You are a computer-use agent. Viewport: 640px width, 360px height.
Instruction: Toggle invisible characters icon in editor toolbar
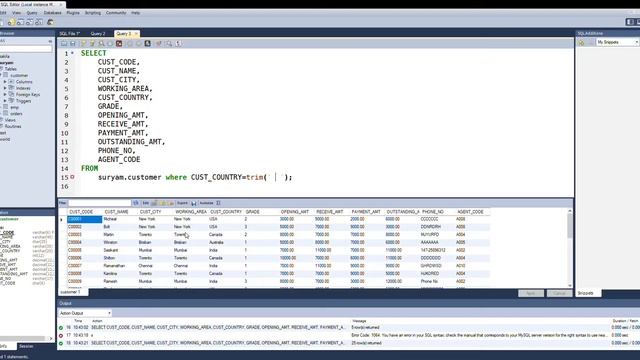[178, 43]
